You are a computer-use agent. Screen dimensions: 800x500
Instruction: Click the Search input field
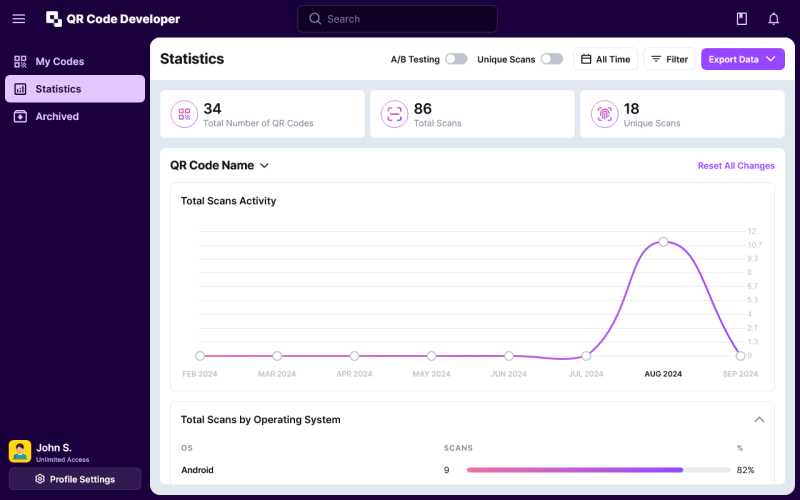[397, 19]
